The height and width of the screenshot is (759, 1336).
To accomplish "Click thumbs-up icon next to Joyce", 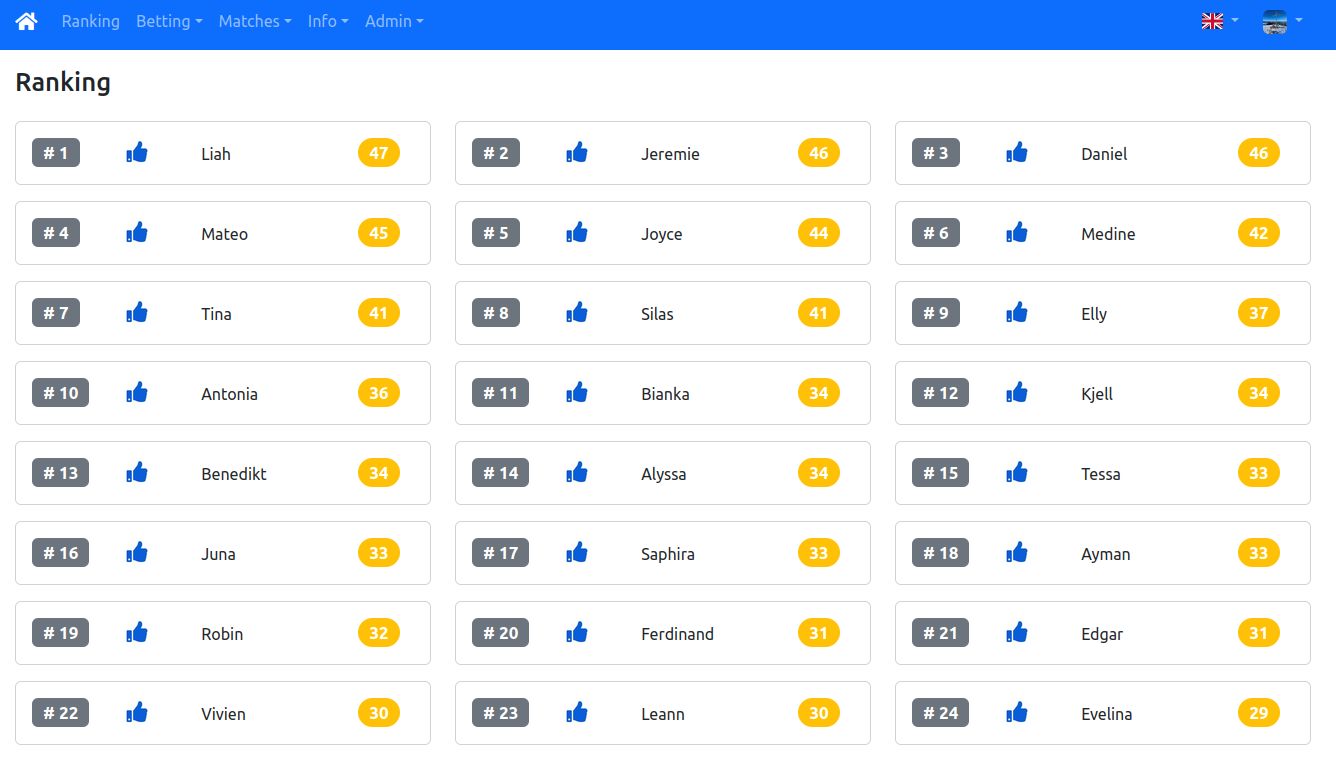I will pos(577,233).
